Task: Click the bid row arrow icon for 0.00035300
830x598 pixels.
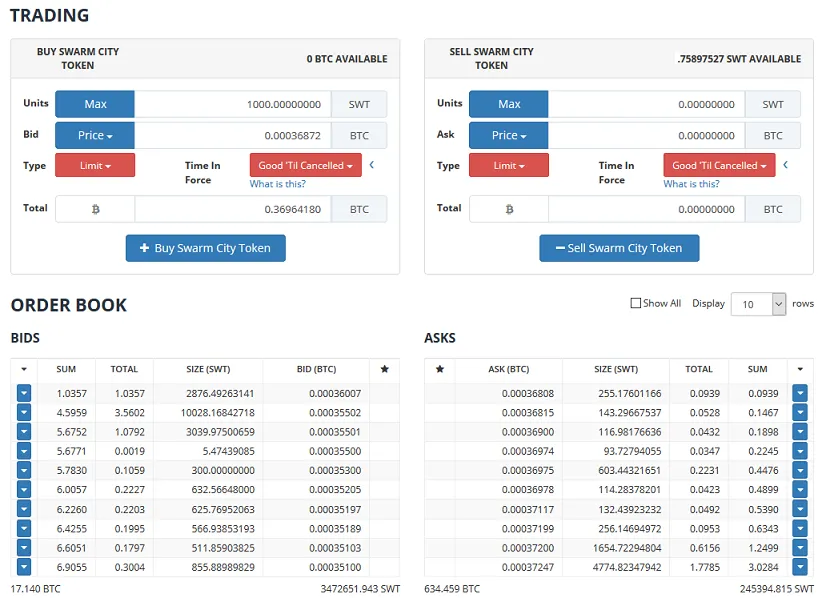Action: (x=24, y=470)
